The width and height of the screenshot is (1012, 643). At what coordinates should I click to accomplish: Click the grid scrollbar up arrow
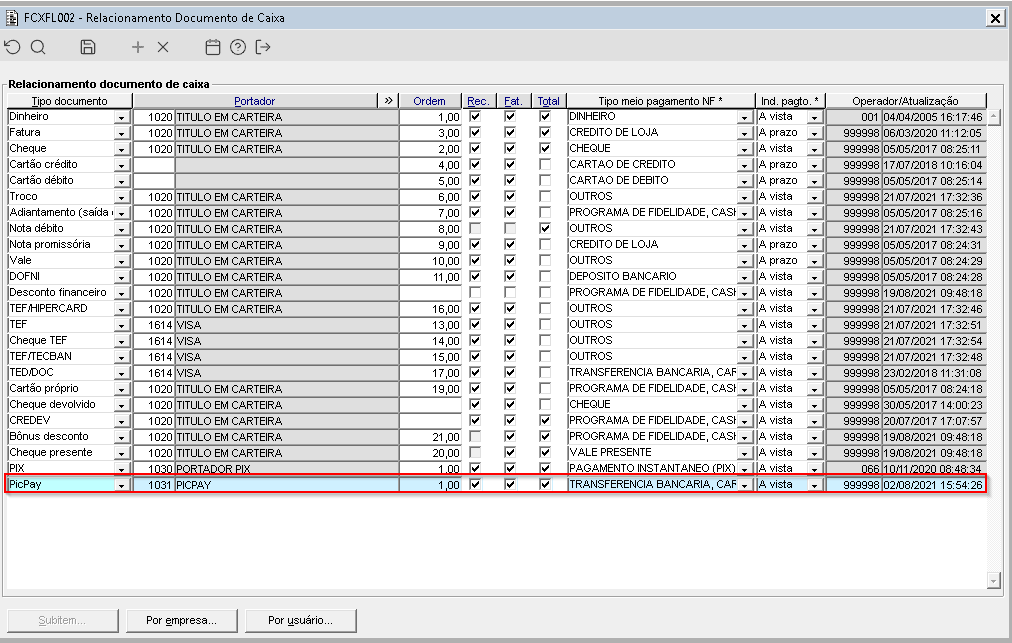pyautogui.click(x=994, y=117)
